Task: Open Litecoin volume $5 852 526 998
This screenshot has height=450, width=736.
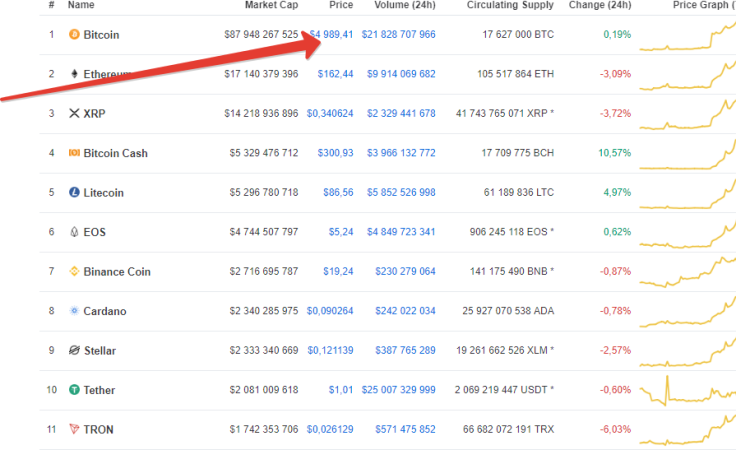Action: tap(401, 192)
